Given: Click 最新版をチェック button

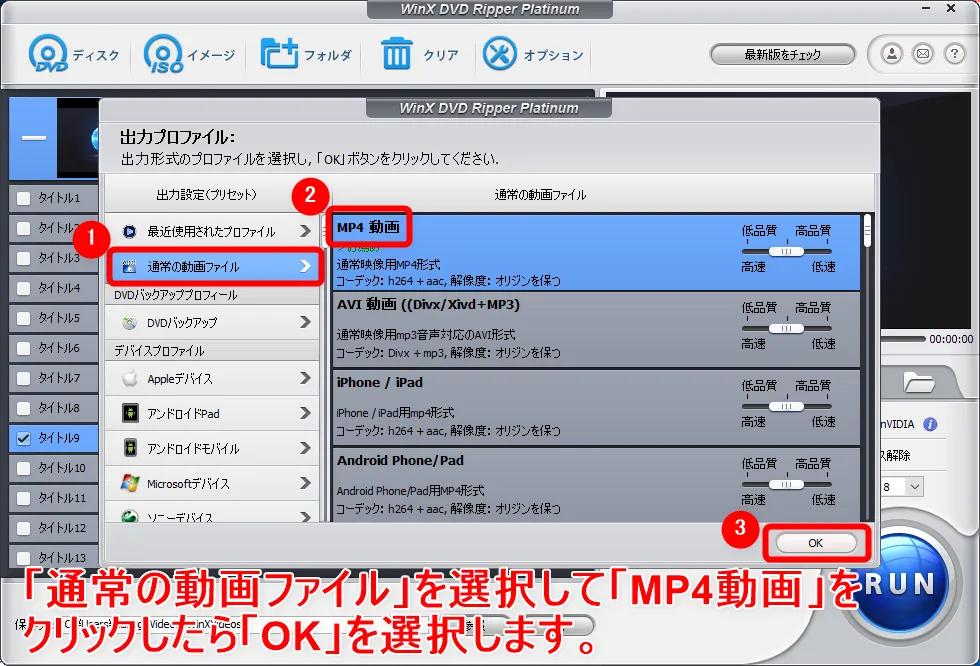Looking at the screenshot, I should pyautogui.click(x=782, y=54).
